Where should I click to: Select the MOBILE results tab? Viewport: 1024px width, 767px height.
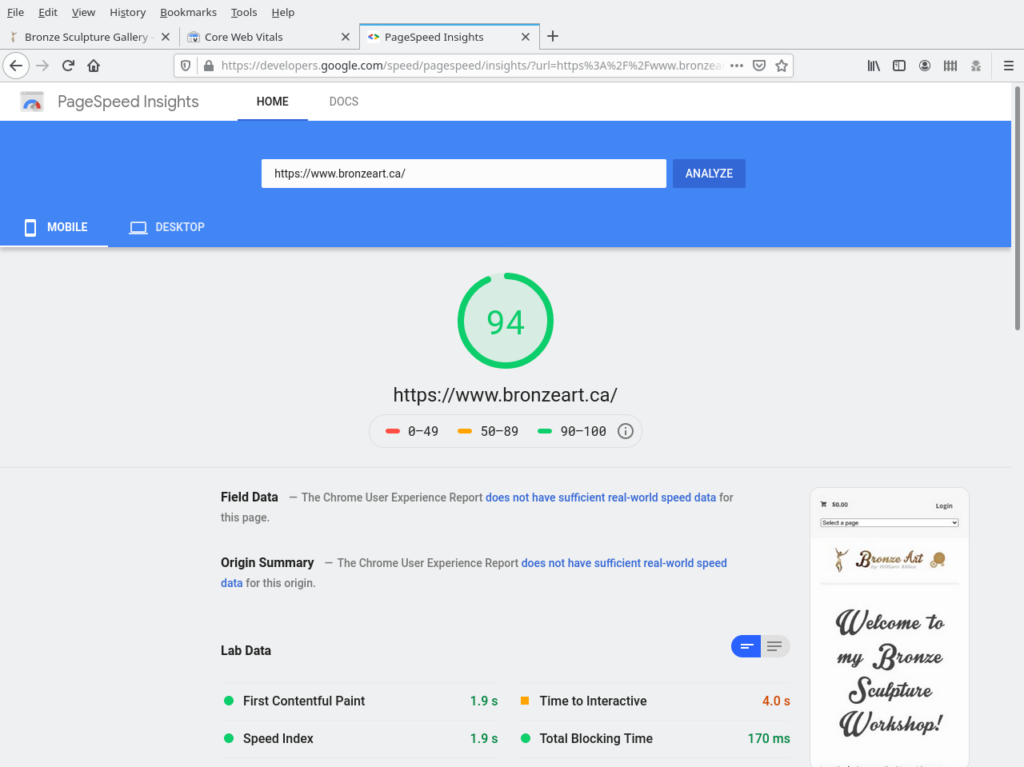pyautogui.click(x=55, y=227)
